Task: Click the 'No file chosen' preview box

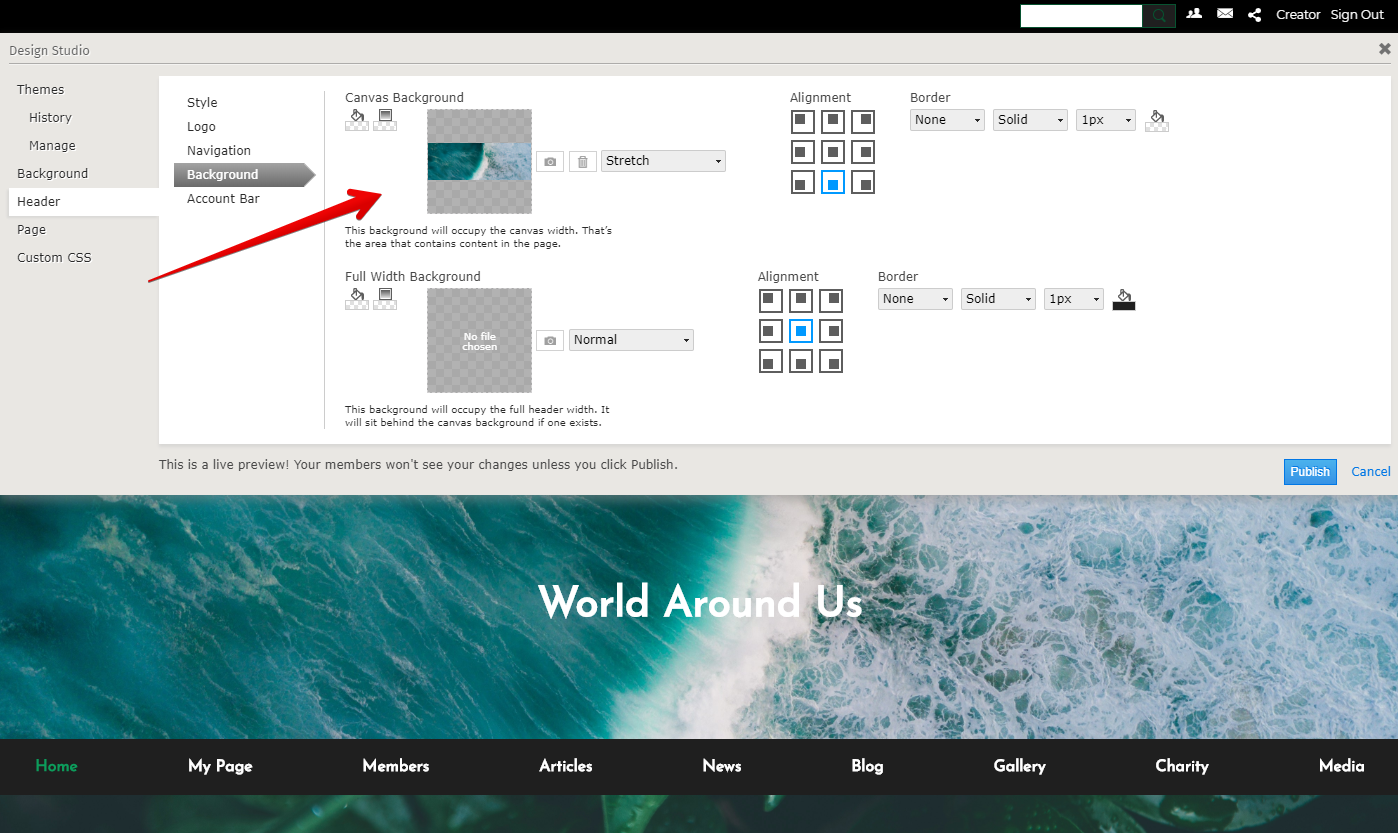Action: pyautogui.click(x=480, y=341)
